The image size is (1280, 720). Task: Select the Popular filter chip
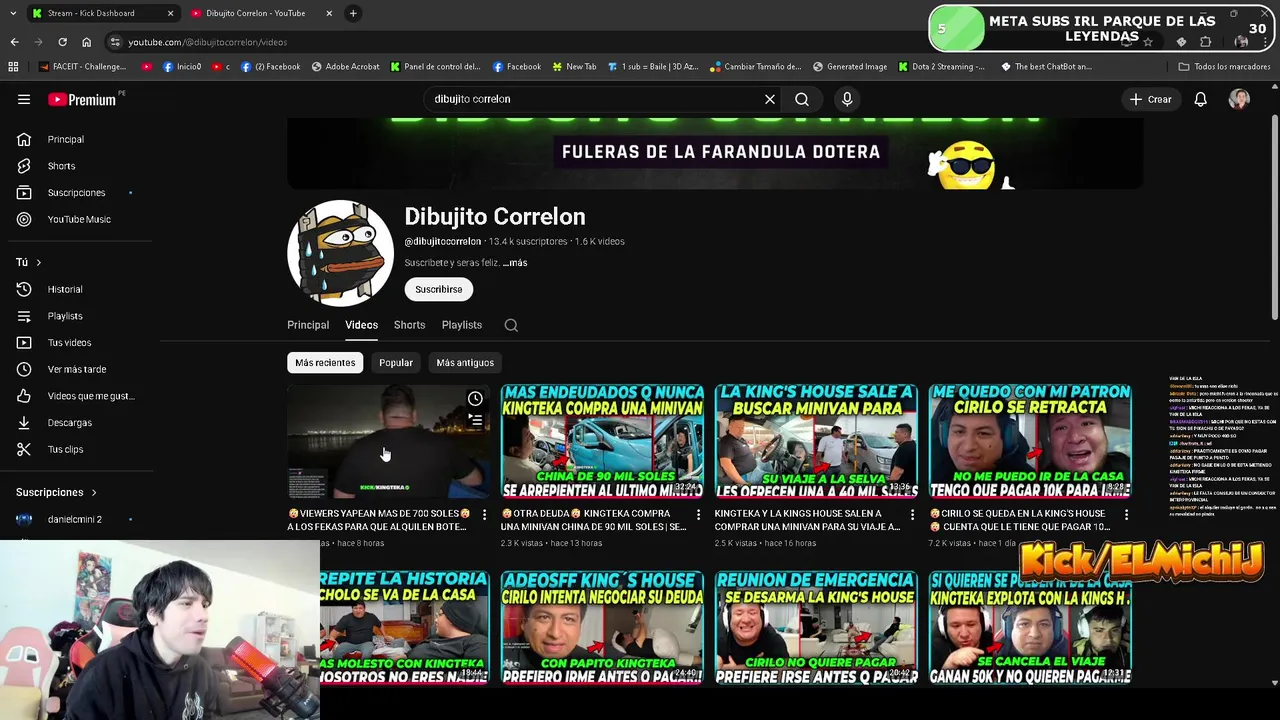pyautogui.click(x=396, y=363)
